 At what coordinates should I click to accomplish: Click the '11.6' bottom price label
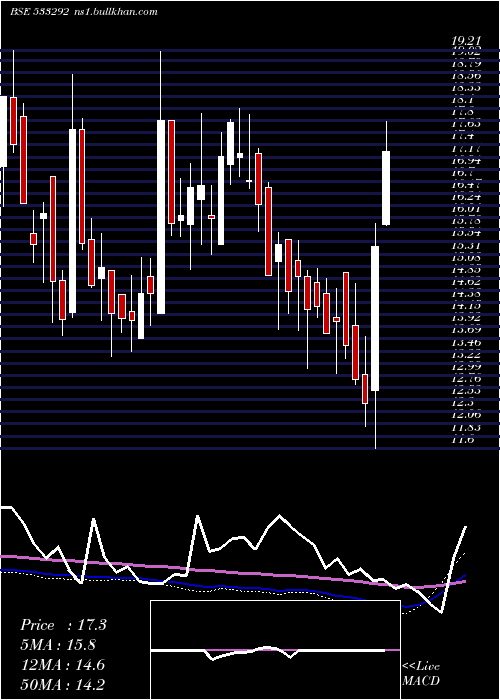tap(463, 440)
